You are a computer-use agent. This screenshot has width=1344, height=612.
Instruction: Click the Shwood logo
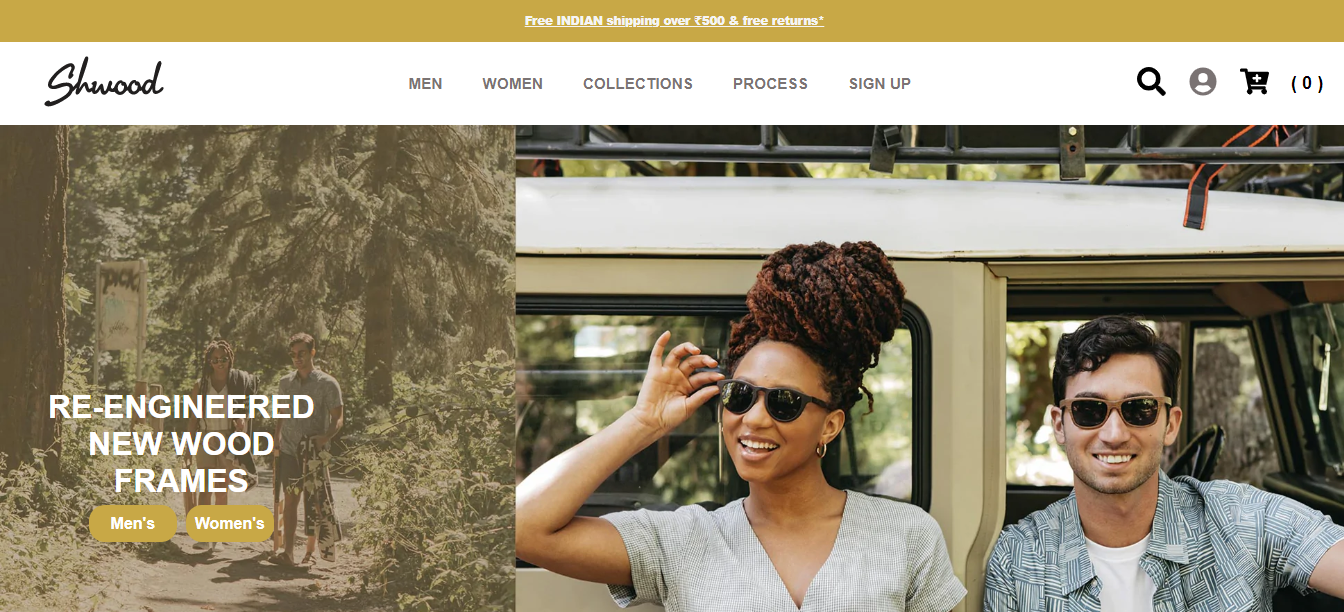pyautogui.click(x=104, y=82)
